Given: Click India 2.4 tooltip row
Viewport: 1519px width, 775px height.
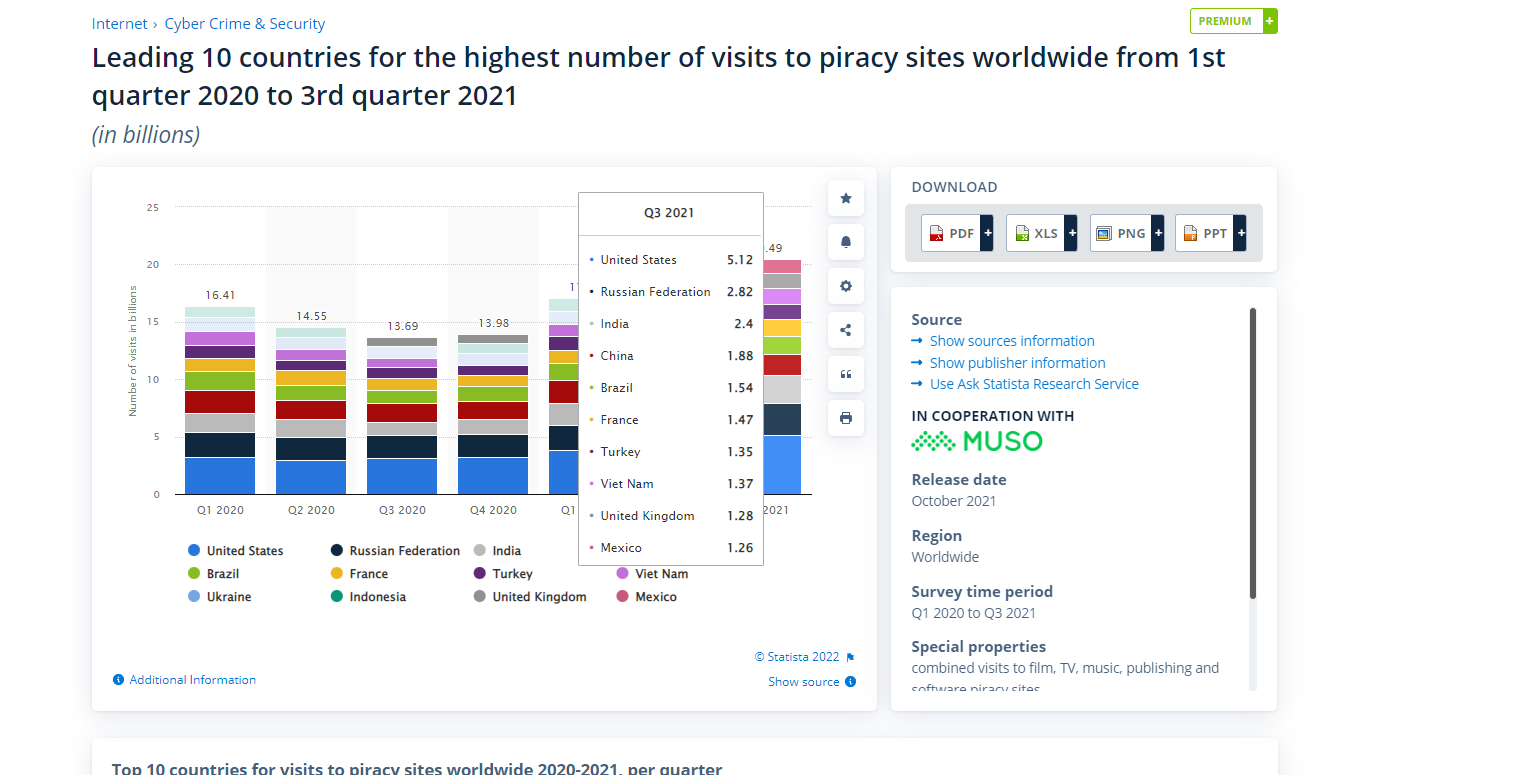Looking at the screenshot, I should point(671,324).
